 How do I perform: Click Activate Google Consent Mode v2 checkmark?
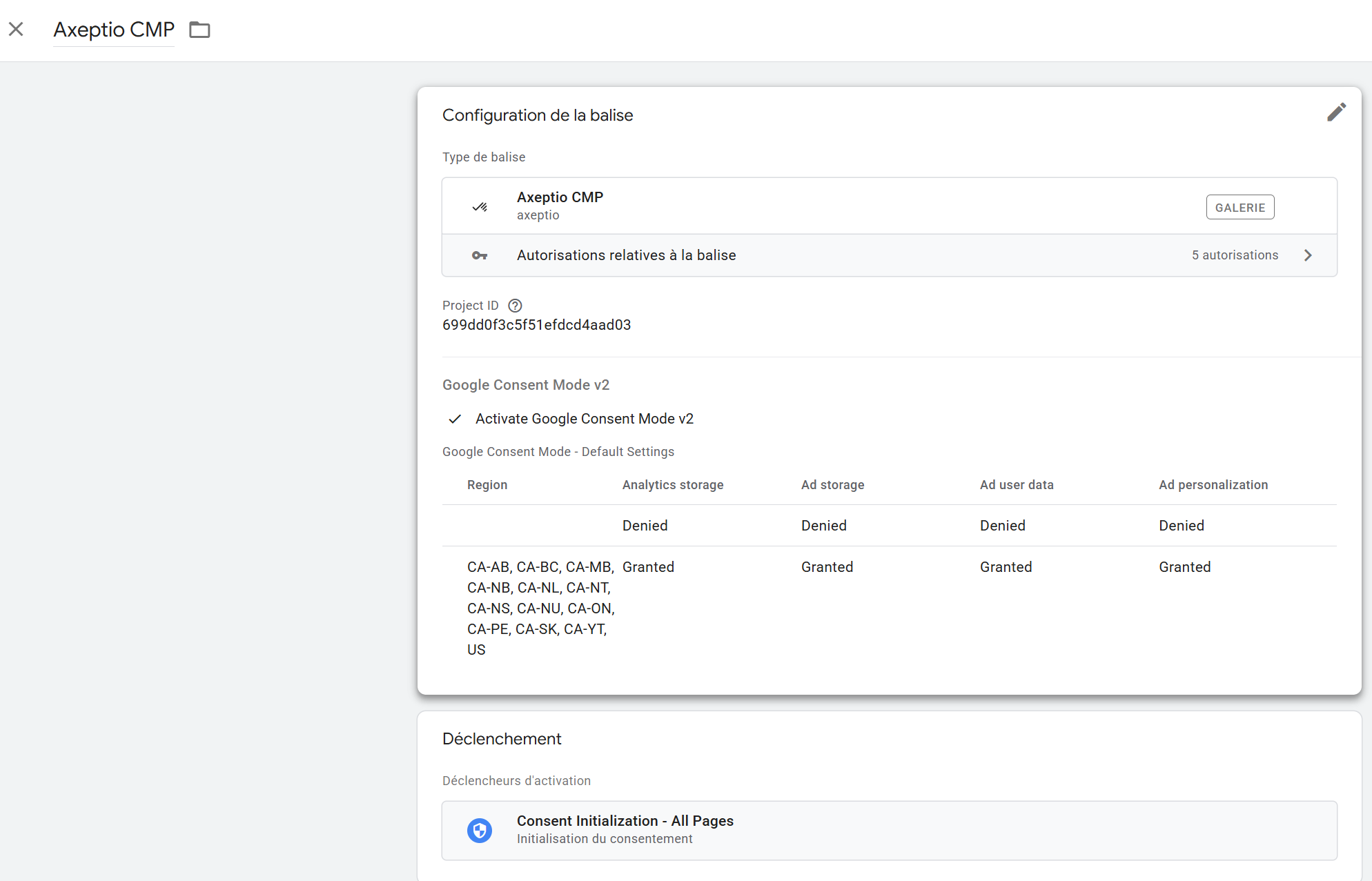pyautogui.click(x=455, y=419)
